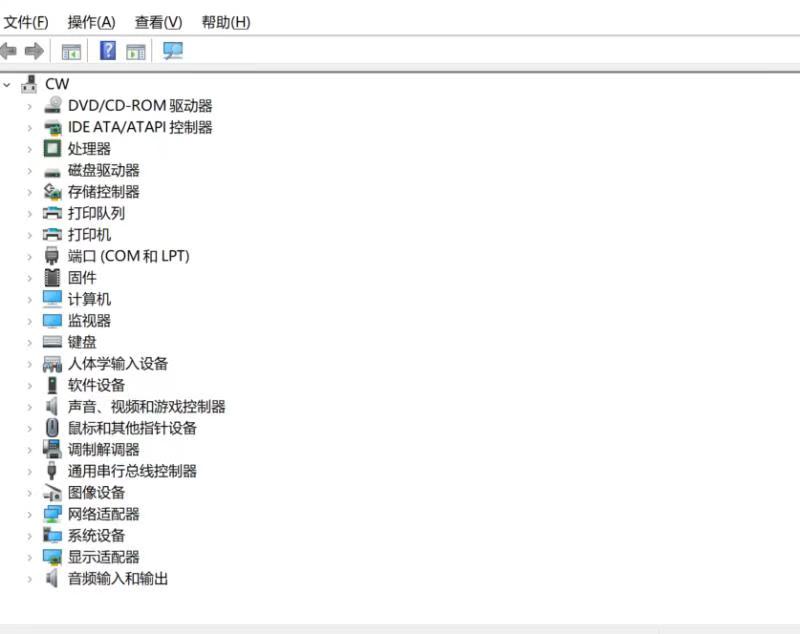Click the back arrow in the toolbar

click(9, 51)
